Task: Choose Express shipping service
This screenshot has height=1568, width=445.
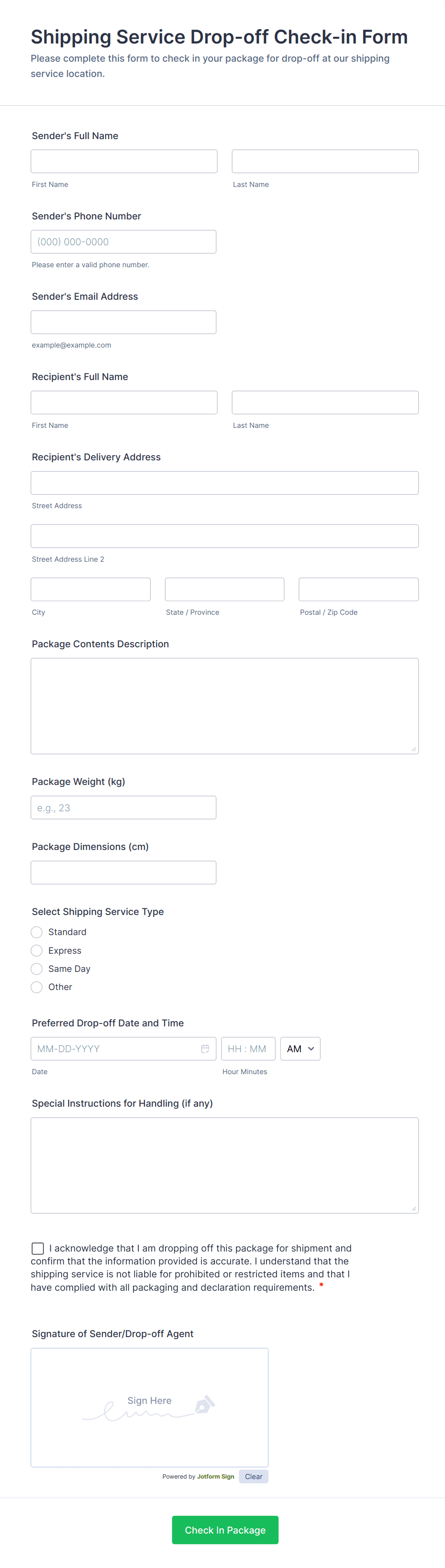Action: [36, 950]
